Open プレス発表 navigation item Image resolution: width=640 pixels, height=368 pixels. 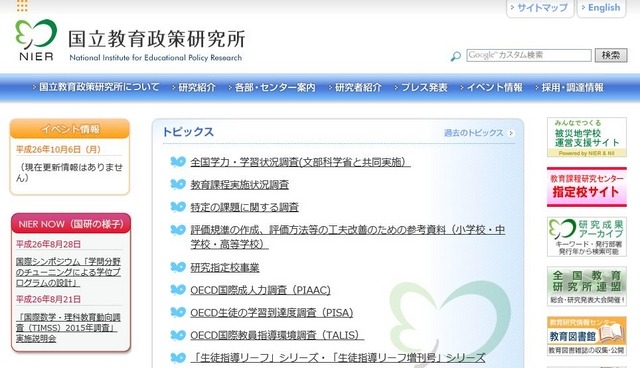pyautogui.click(x=421, y=87)
